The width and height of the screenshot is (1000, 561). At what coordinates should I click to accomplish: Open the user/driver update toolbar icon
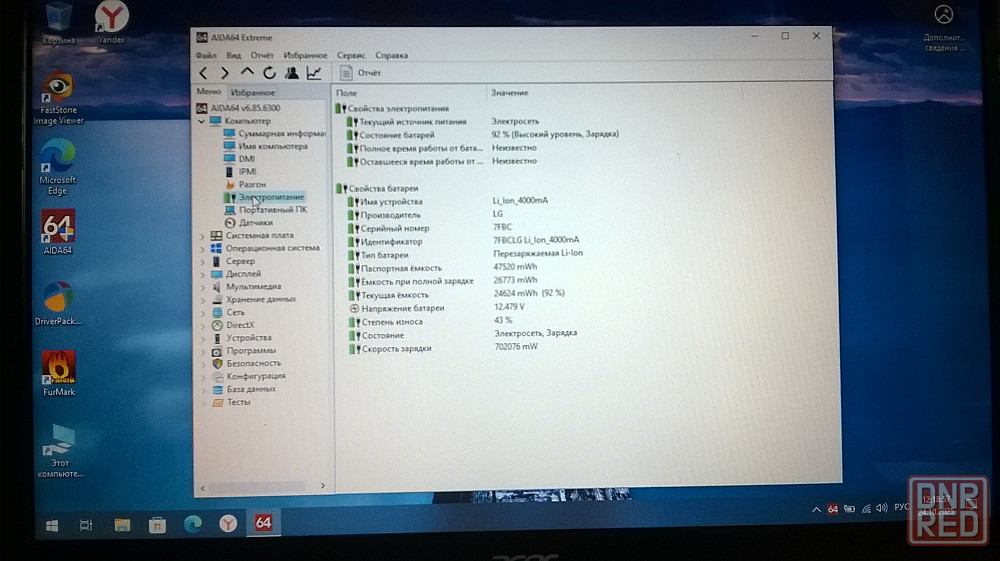coord(291,73)
